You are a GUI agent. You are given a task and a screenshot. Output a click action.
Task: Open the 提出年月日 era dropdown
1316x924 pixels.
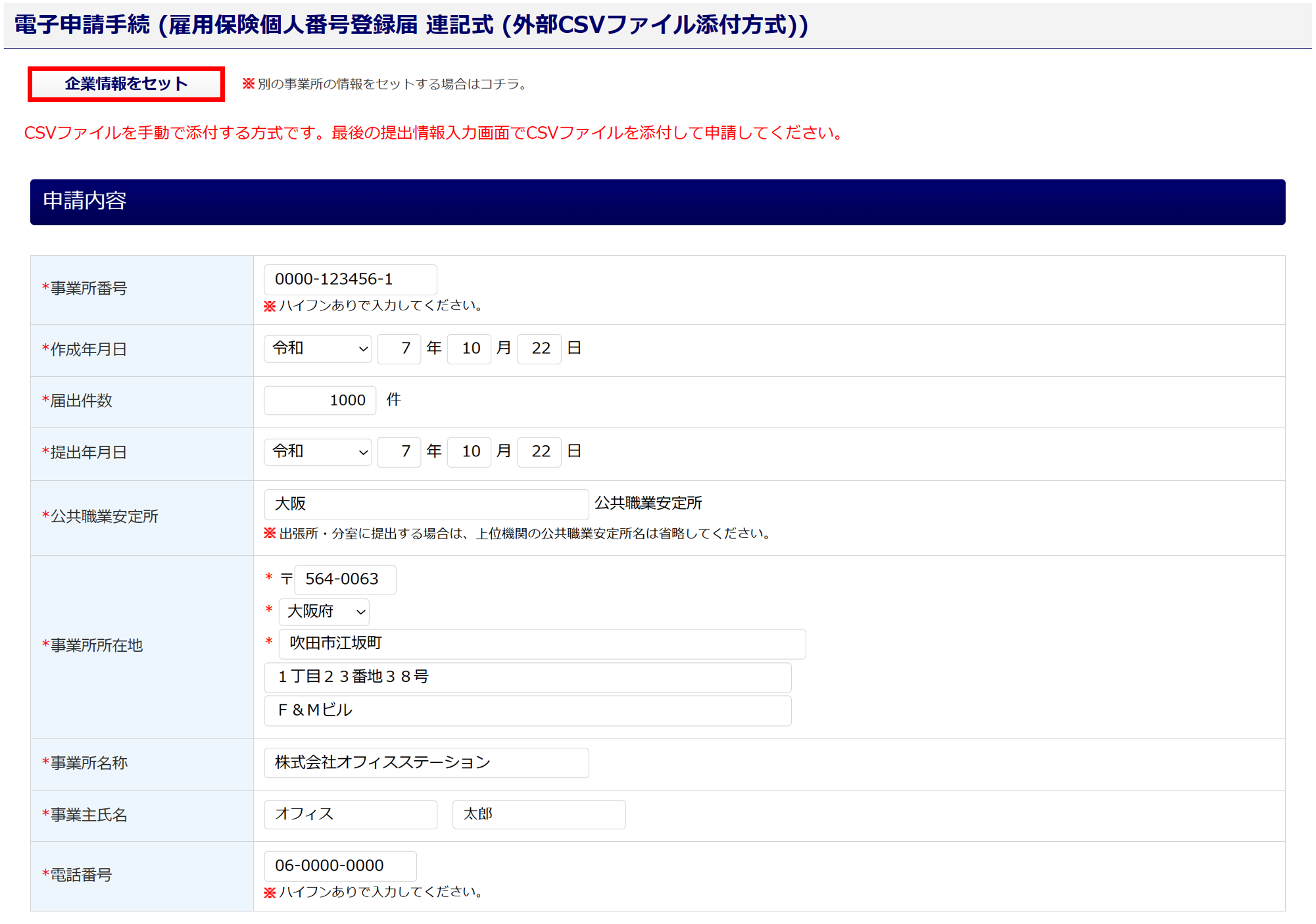tap(318, 452)
